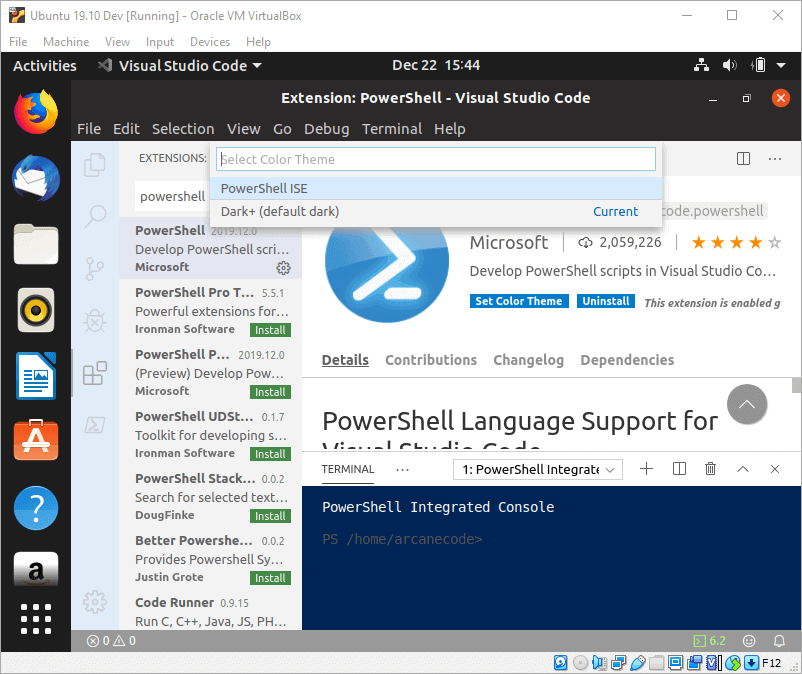
Task: Click the PowerShell extension manage gear
Action: pos(283,268)
